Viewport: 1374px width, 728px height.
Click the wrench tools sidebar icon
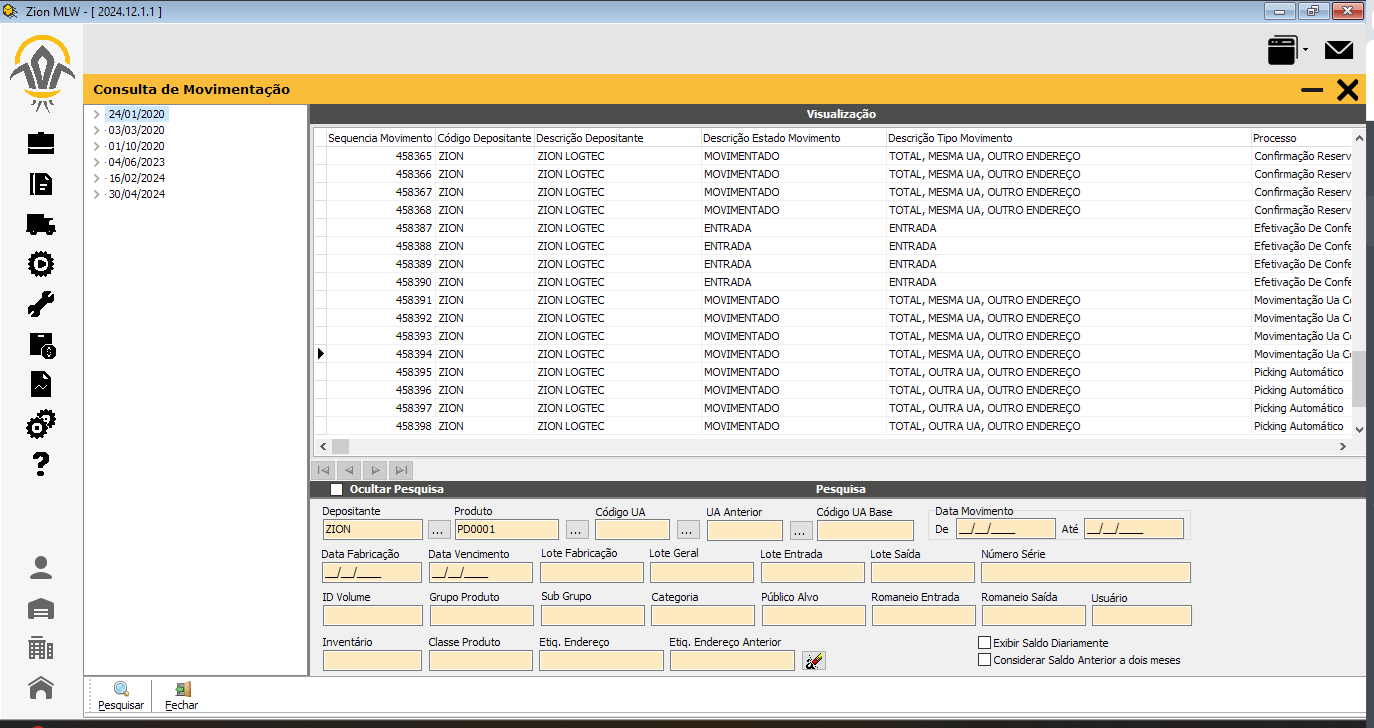tap(41, 304)
